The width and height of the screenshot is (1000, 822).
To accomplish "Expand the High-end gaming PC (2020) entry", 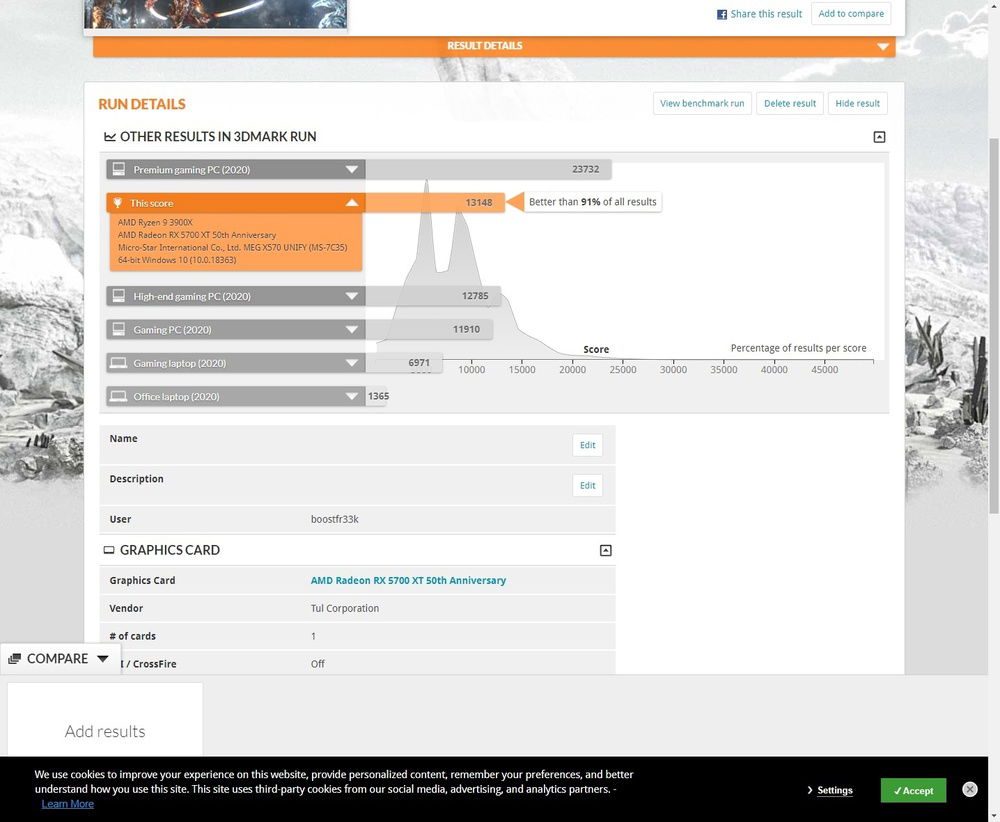I will [x=351, y=297].
